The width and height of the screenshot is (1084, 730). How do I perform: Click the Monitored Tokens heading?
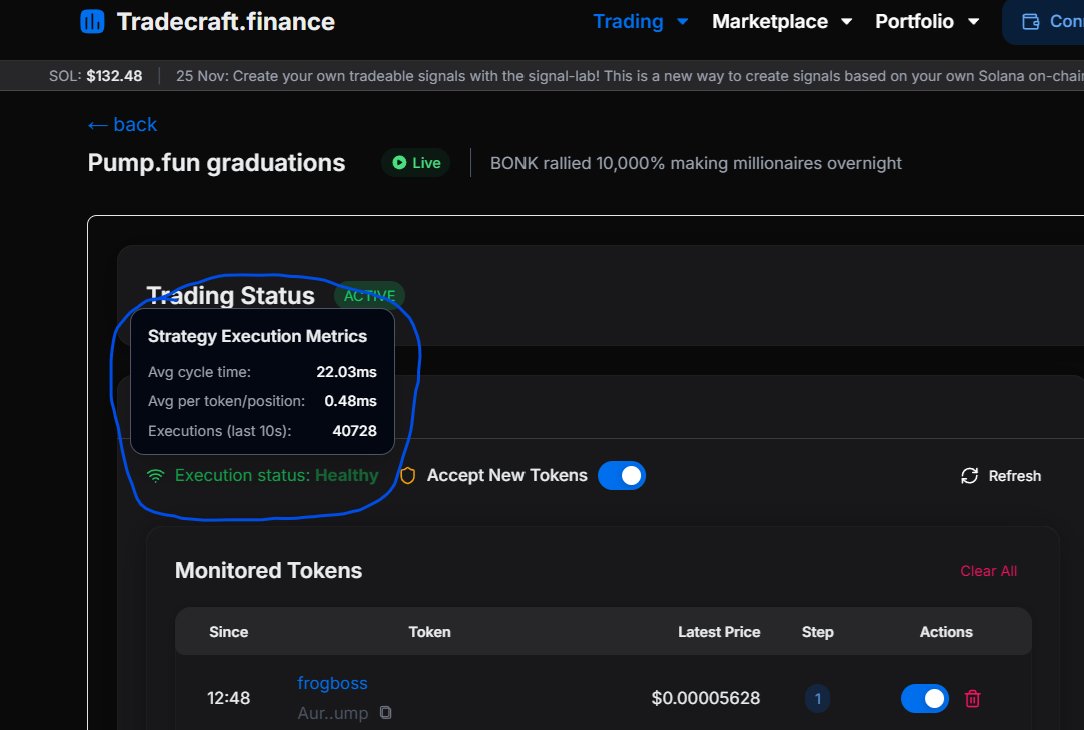point(268,571)
